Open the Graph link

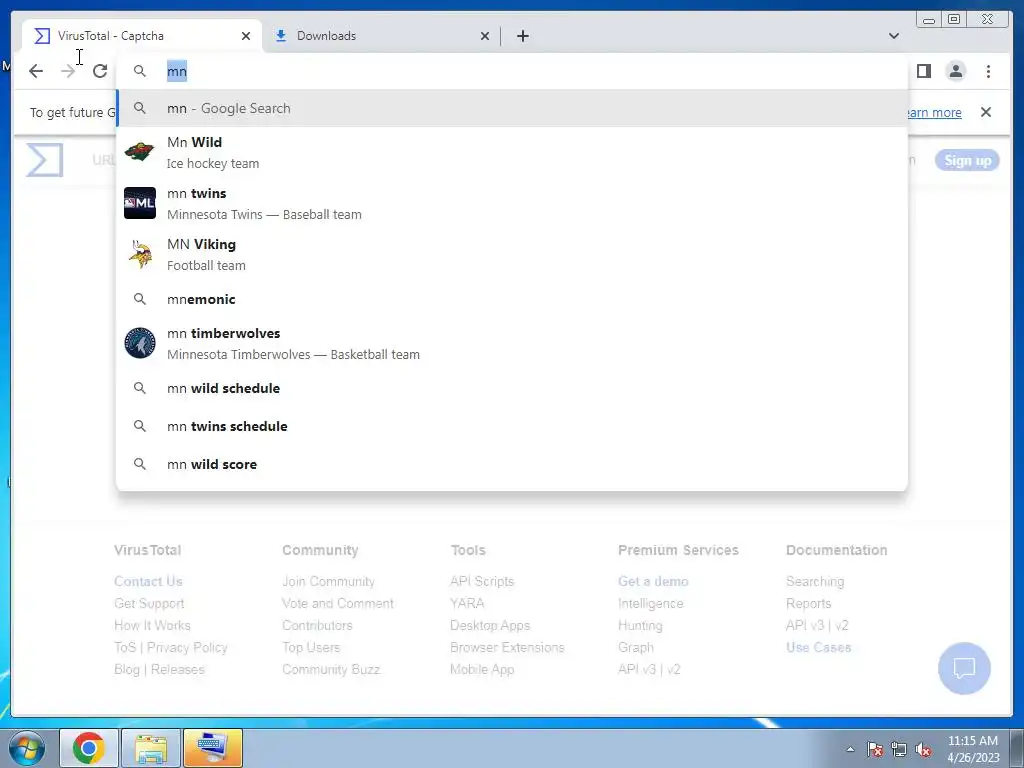635,648
